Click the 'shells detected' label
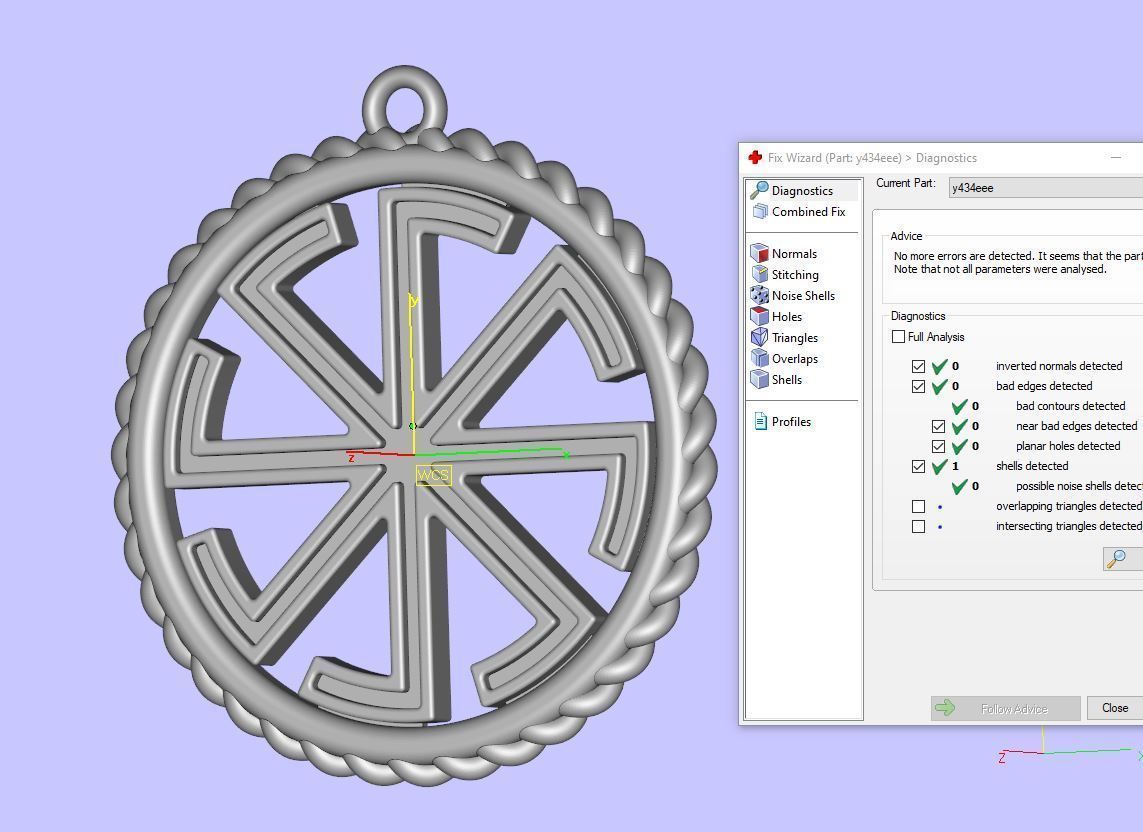Image resolution: width=1143 pixels, height=832 pixels. pos(1031,466)
